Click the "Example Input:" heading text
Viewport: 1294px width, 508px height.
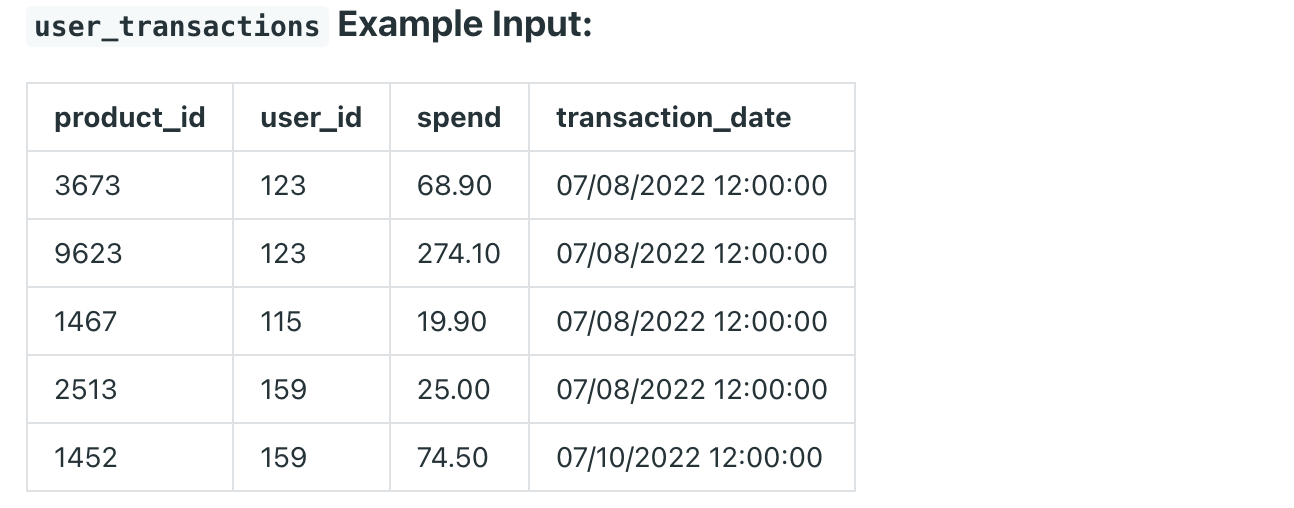(x=465, y=25)
